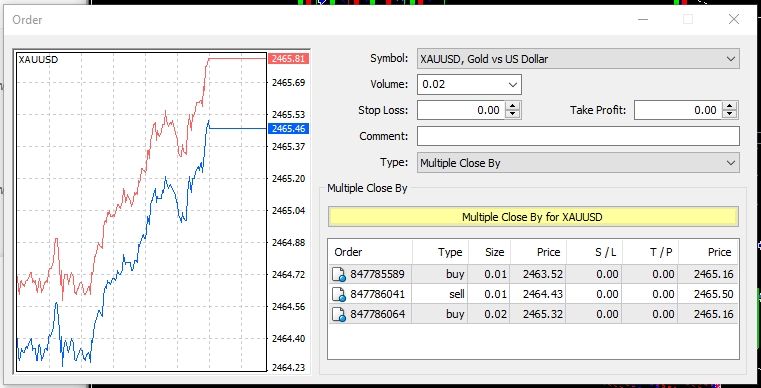This screenshot has width=761, height=388.
Task: Increase Take Profit with up arrow
Action: click(x=729, y=106)
